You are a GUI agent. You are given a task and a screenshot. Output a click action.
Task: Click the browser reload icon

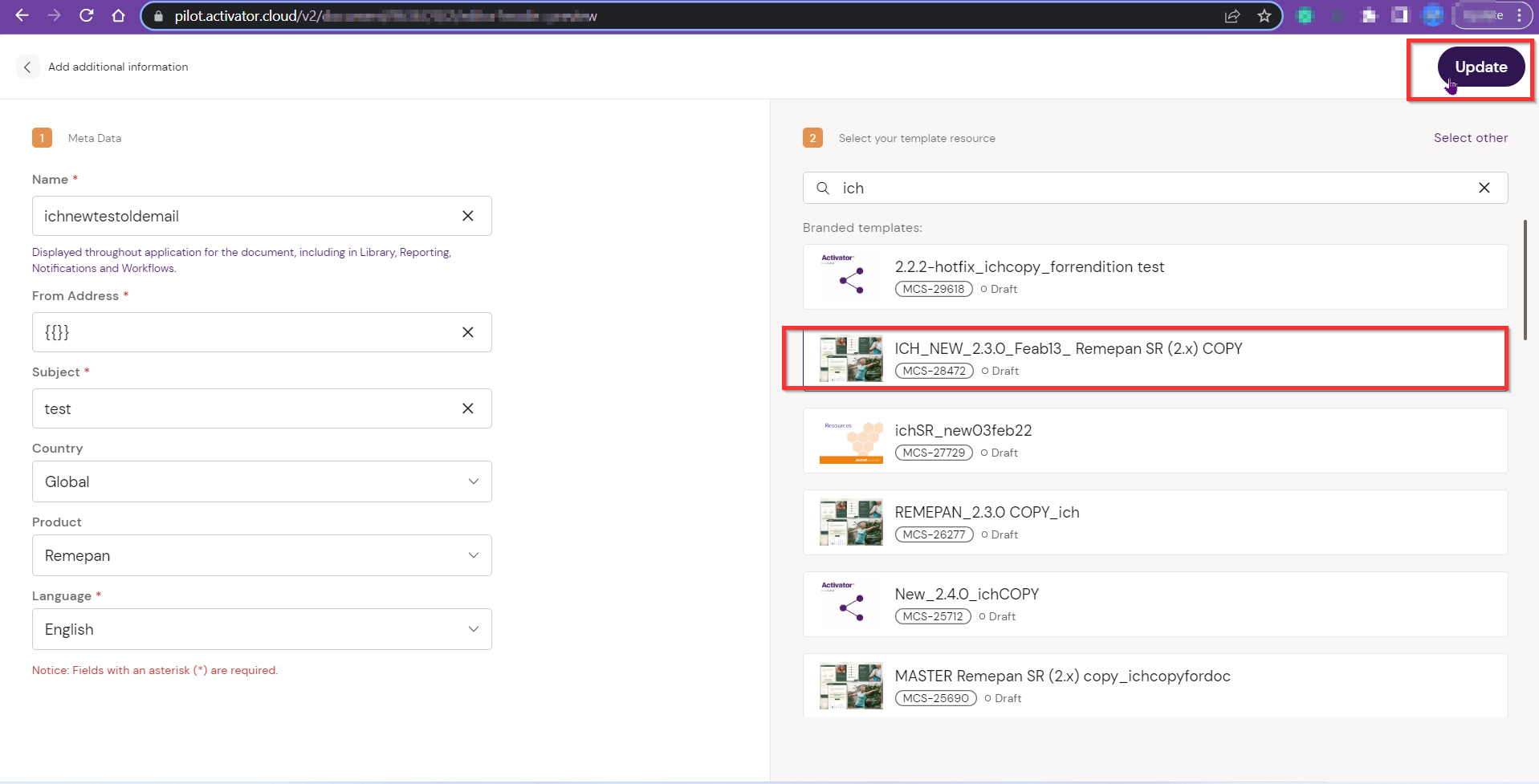87,15
